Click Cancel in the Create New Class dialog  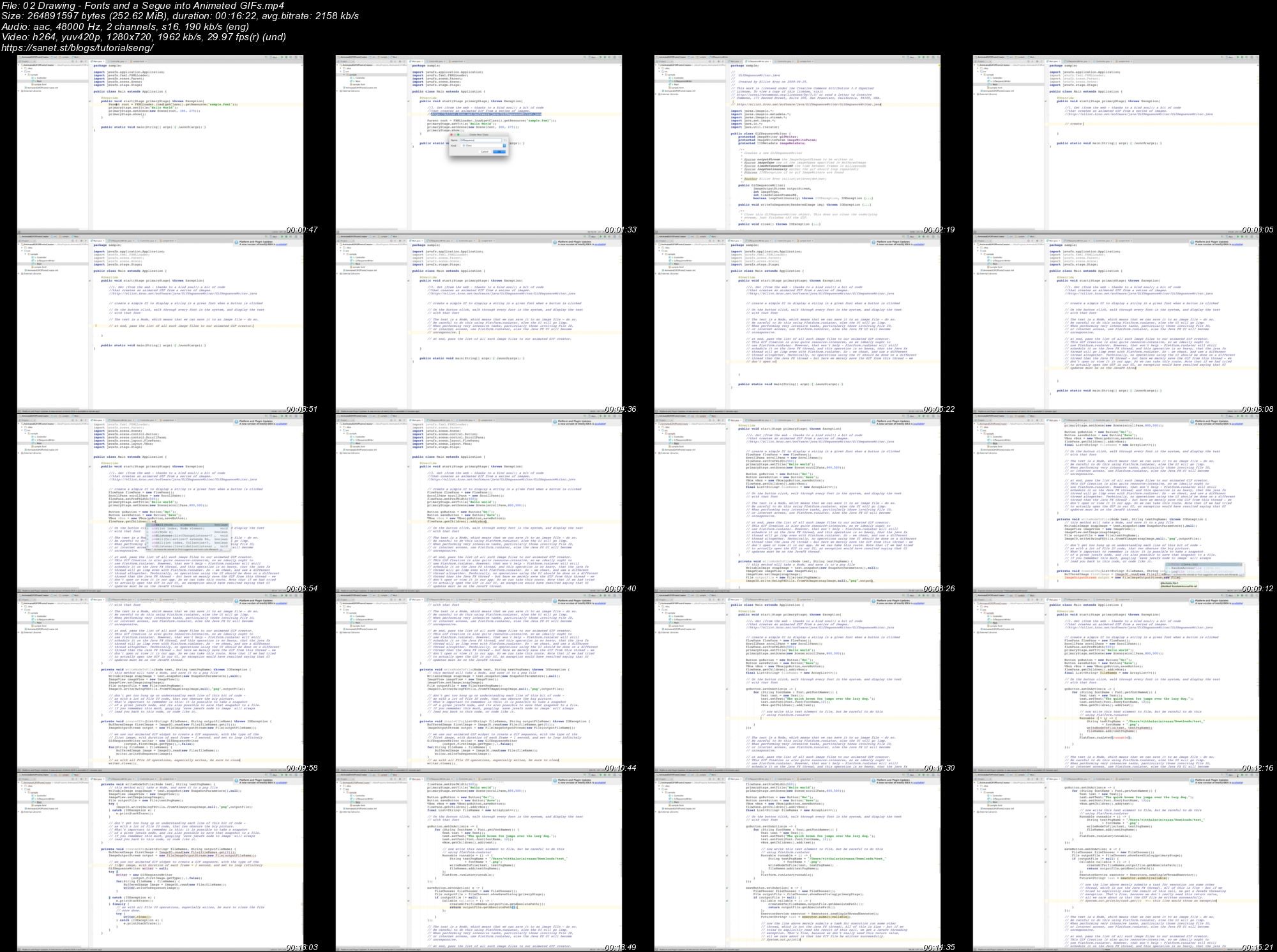point(485,151)
